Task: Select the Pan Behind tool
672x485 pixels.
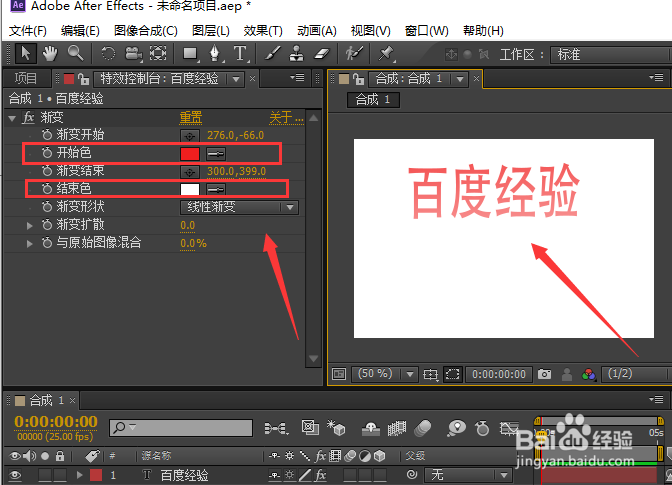Action: [x=158, y=54]
